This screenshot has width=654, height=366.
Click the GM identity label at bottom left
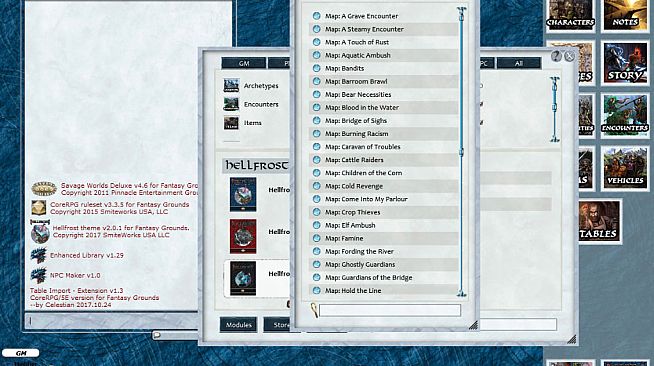click(21, 353)
